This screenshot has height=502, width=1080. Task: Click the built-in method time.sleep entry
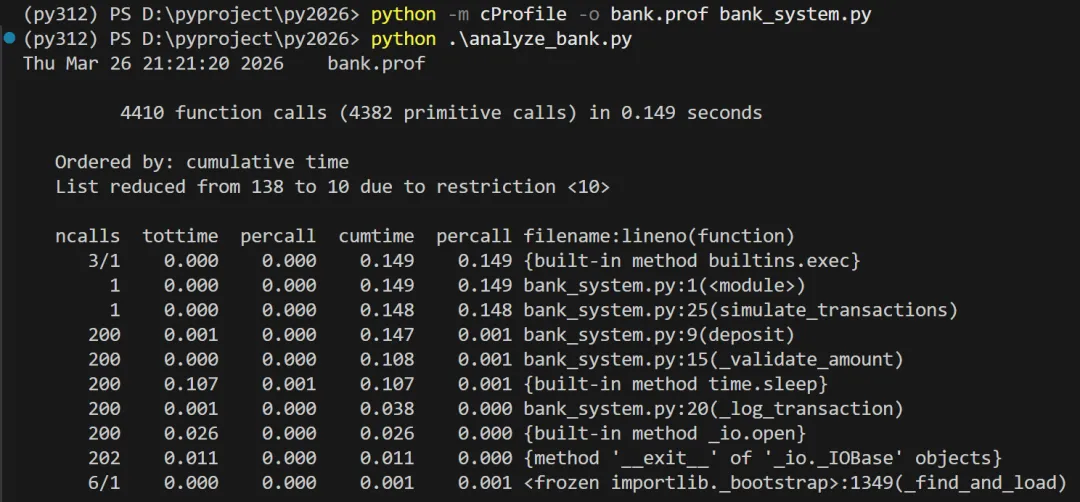[675, 384]
